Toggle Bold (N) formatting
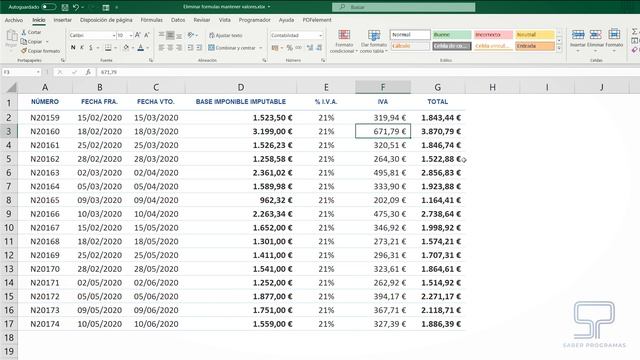Screen dimensions: 640x360 point(73,48)
